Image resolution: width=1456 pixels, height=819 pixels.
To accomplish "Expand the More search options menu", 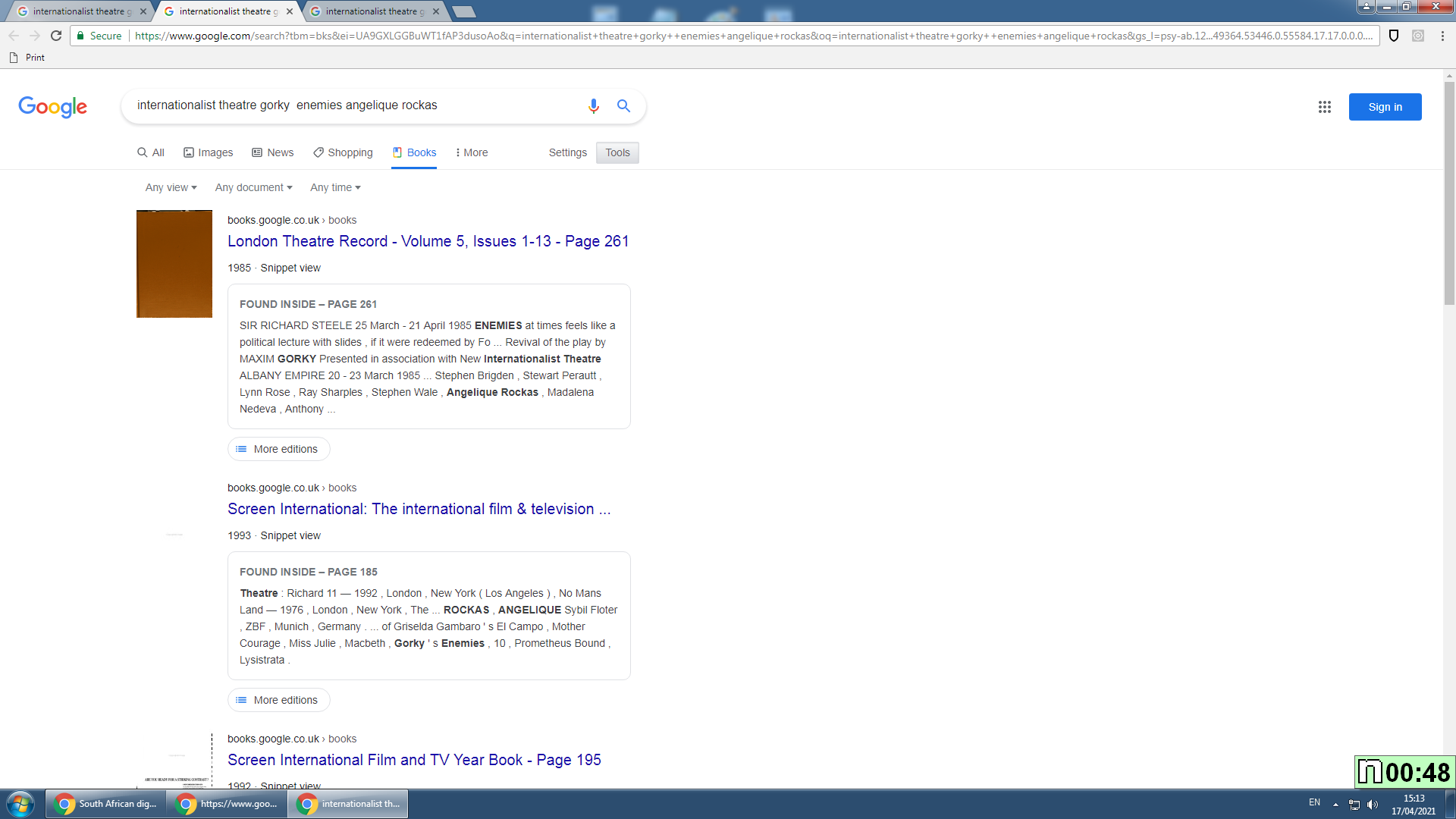I will 472,152.
